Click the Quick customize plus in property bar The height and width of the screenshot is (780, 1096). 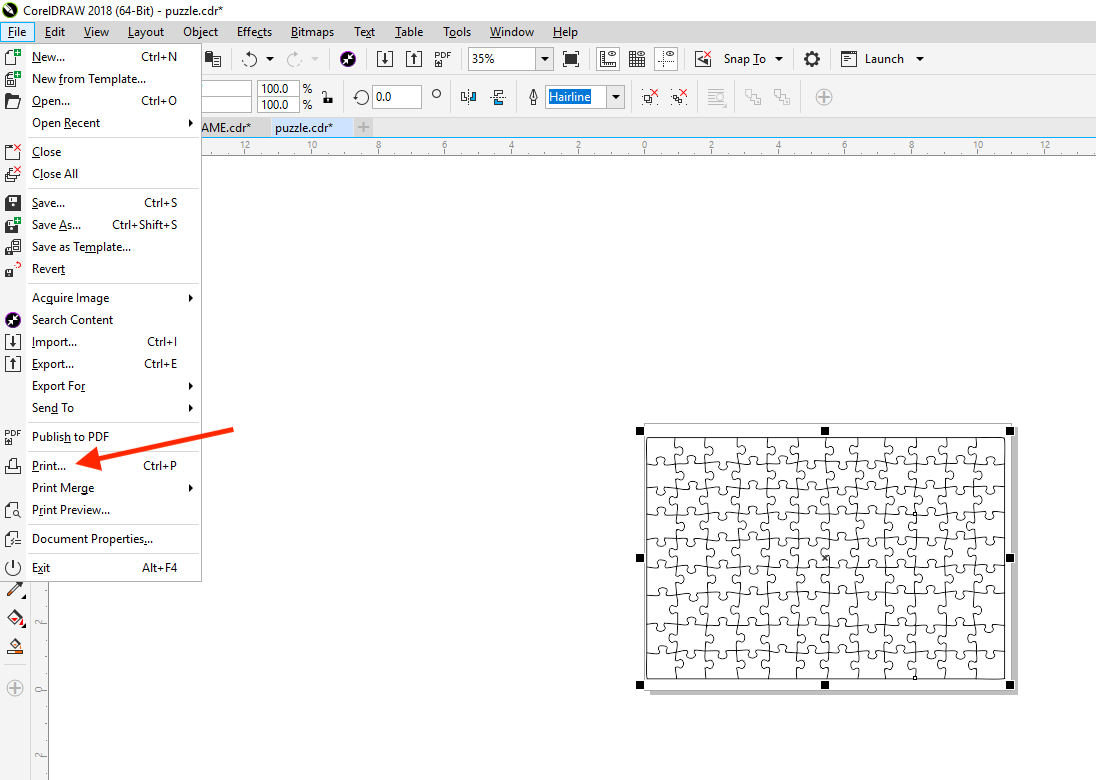point(824,97)
